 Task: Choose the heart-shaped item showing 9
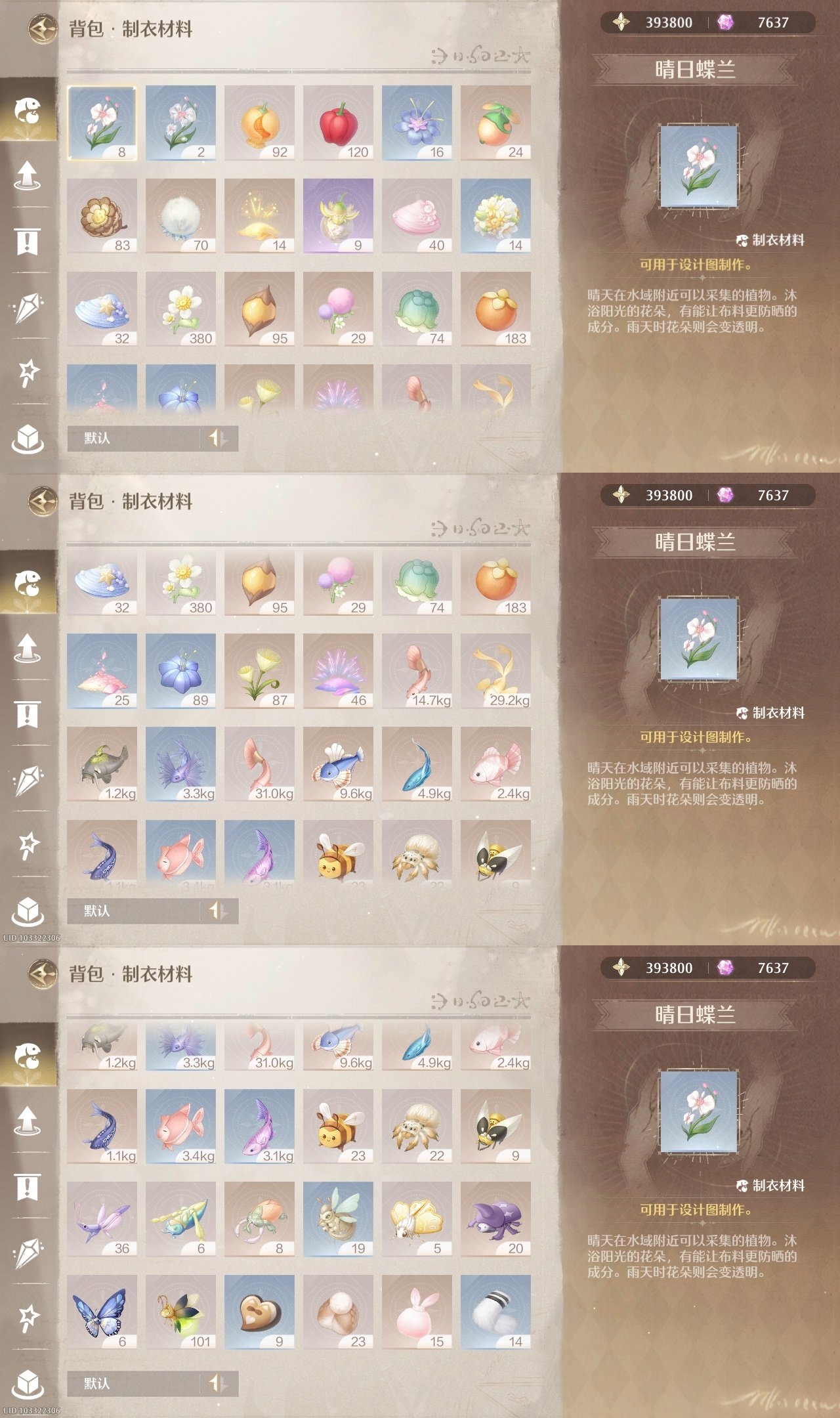259,1312
